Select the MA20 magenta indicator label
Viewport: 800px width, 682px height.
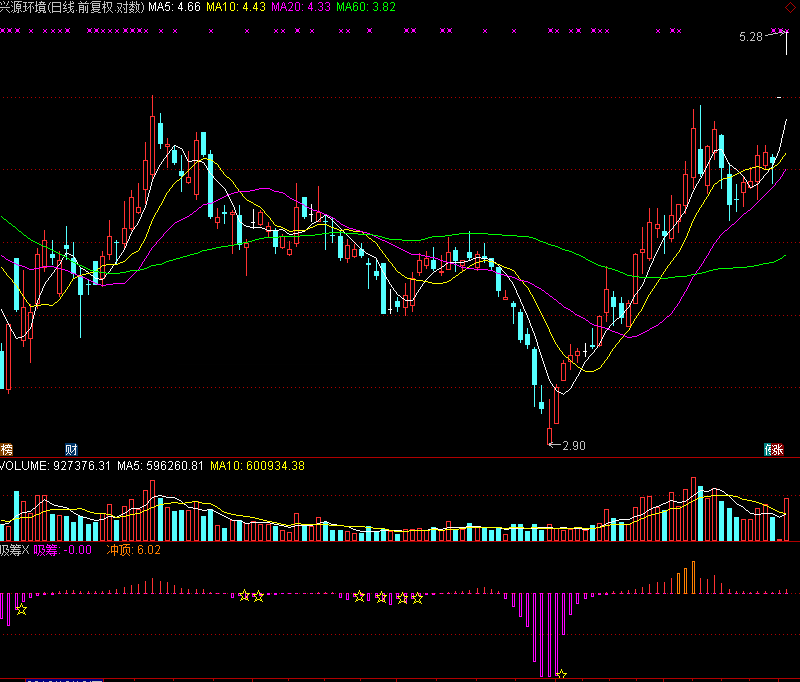[300, 7]
